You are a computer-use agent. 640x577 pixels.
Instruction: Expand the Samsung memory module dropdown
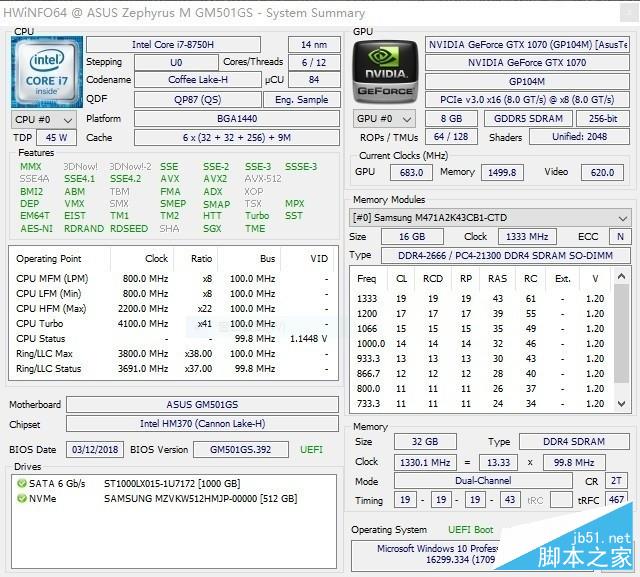[x=490, y=217]
